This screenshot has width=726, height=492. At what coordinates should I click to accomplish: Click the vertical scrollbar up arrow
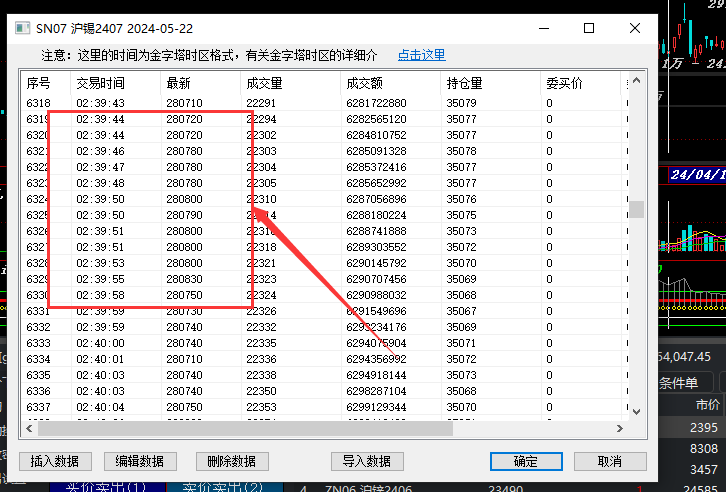(637, 81)
